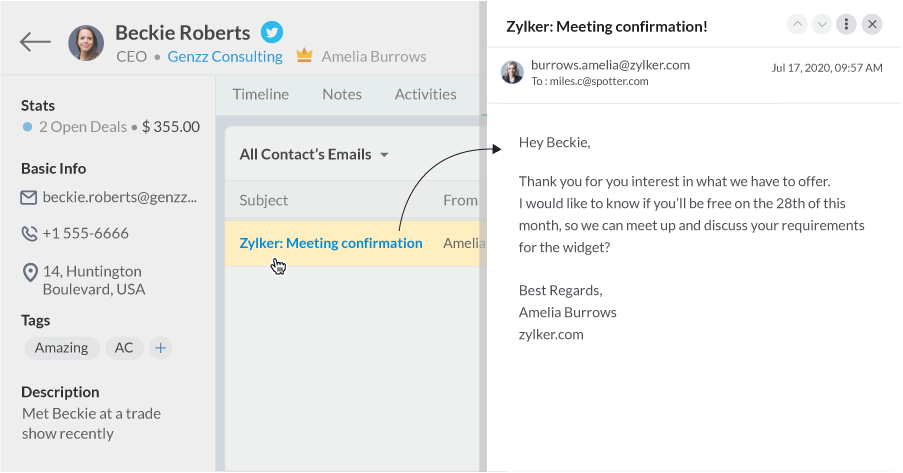Click the email envelope icon
903x473 pixels.
(x=29, y=197)
